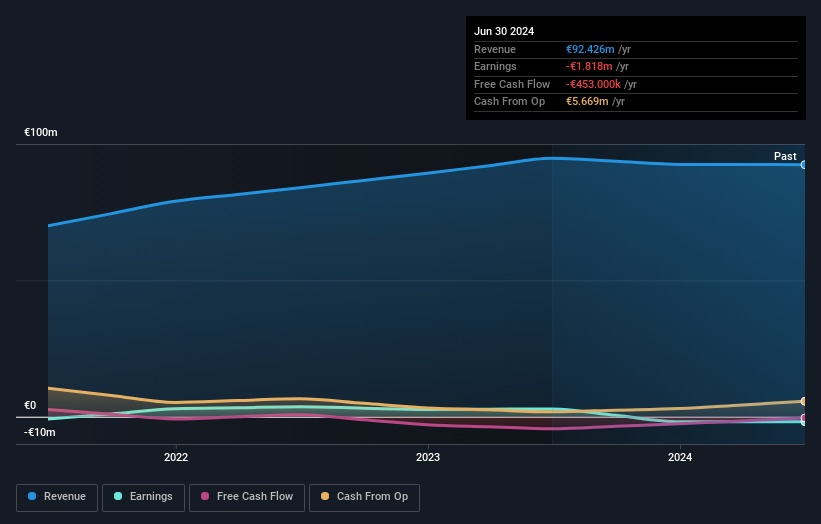This screenshot has width=821, height=524.
Task: Click the Free Cash Flow value -€453.000k
Action: [593, 84]
